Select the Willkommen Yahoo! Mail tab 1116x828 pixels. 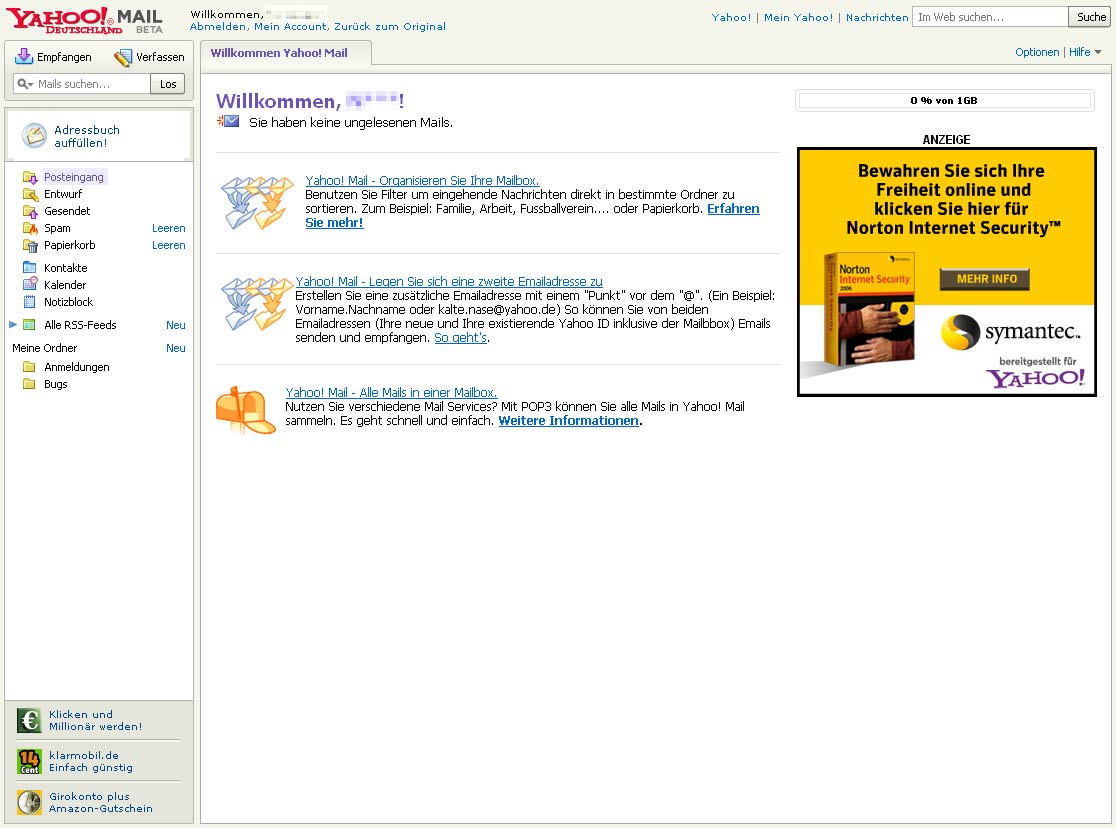pyautogui.click(x=285, y=53)
